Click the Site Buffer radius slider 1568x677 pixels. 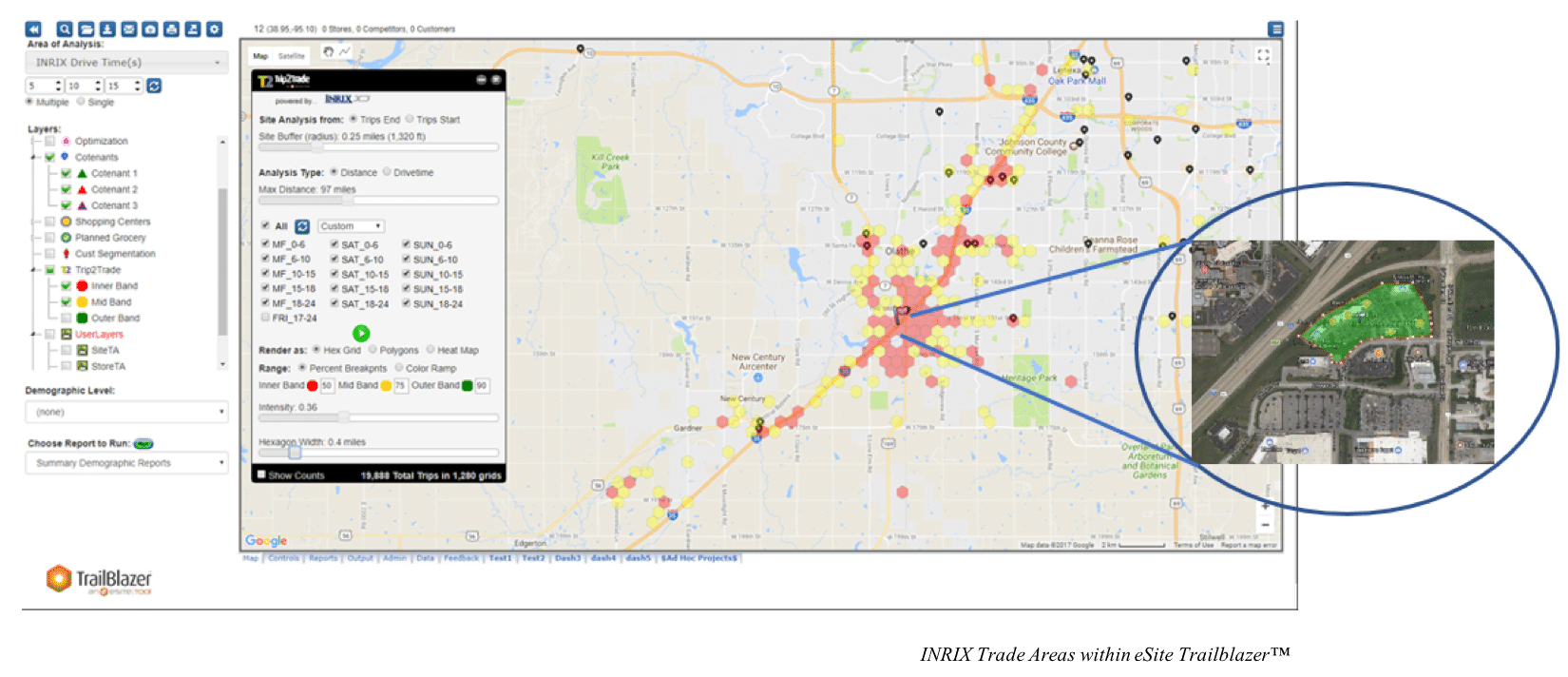[378, 147]
